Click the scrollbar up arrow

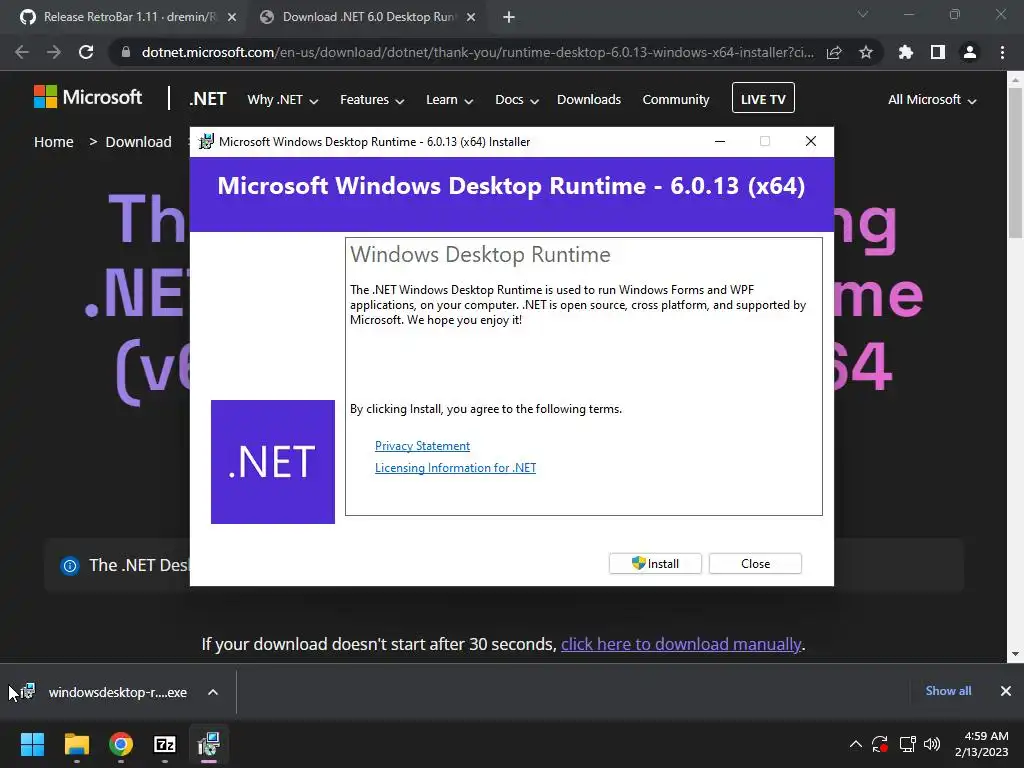1016,80
